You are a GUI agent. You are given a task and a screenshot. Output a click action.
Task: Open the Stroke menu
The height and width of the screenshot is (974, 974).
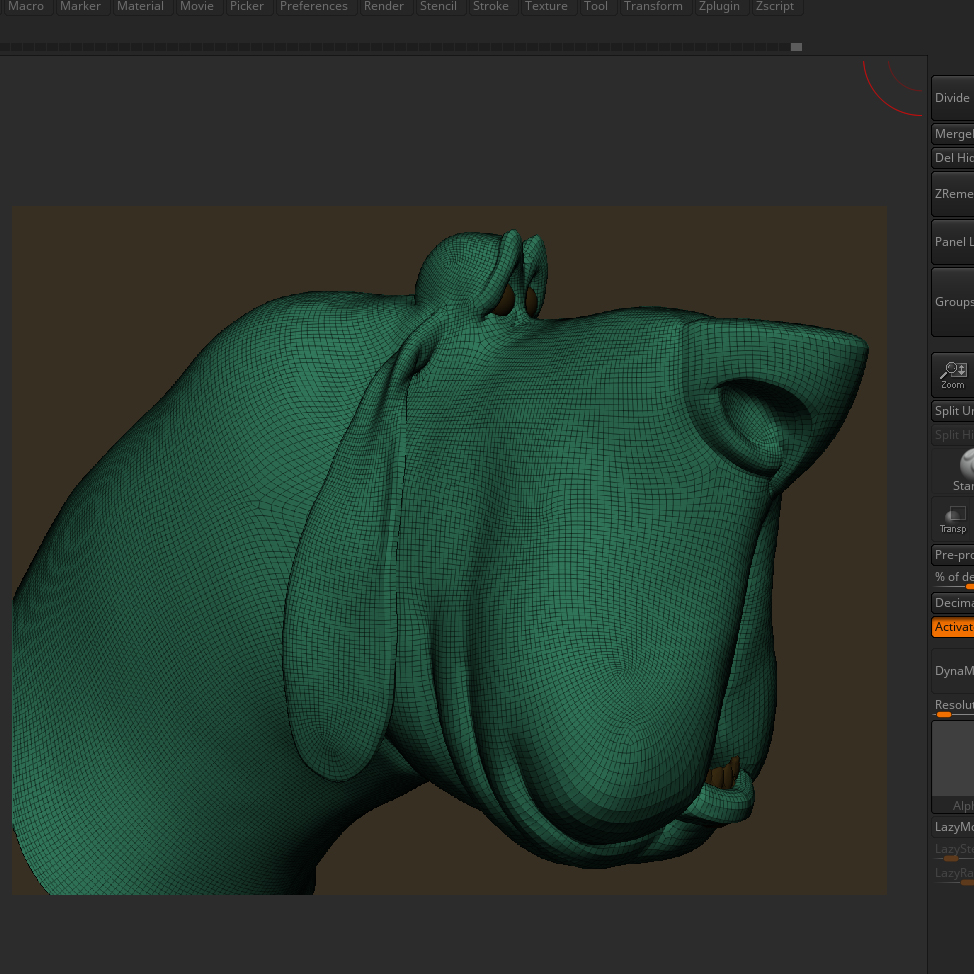(491, 6)
